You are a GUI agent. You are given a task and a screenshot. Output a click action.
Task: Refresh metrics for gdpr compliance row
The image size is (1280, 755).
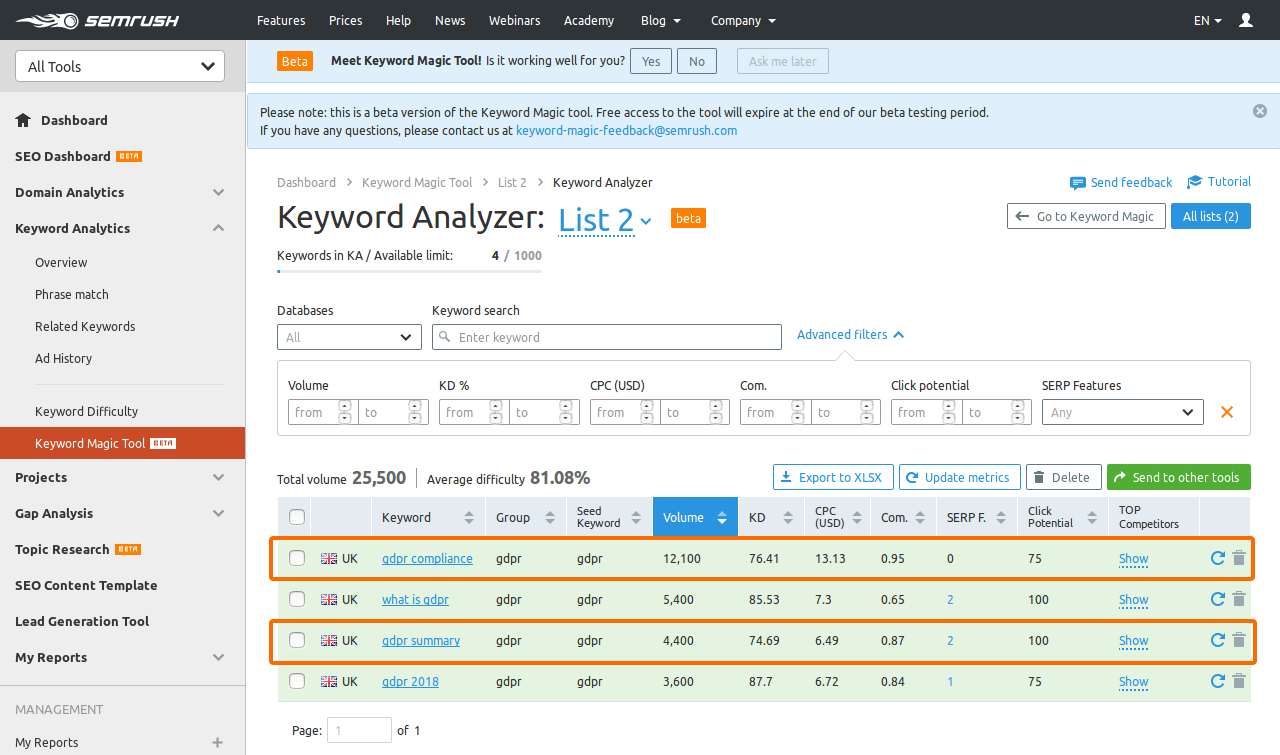coord(1217,558)
